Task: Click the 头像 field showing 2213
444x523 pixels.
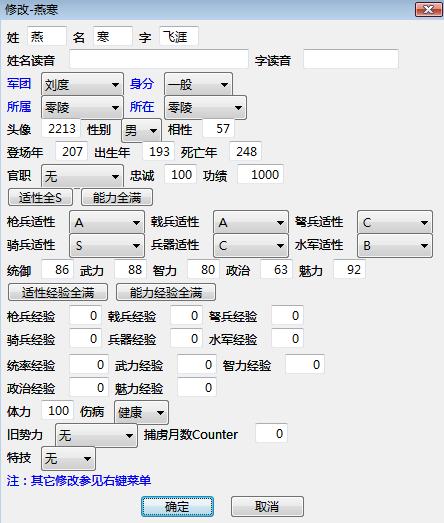Action: pyautogui.click(x=61, y=129)
